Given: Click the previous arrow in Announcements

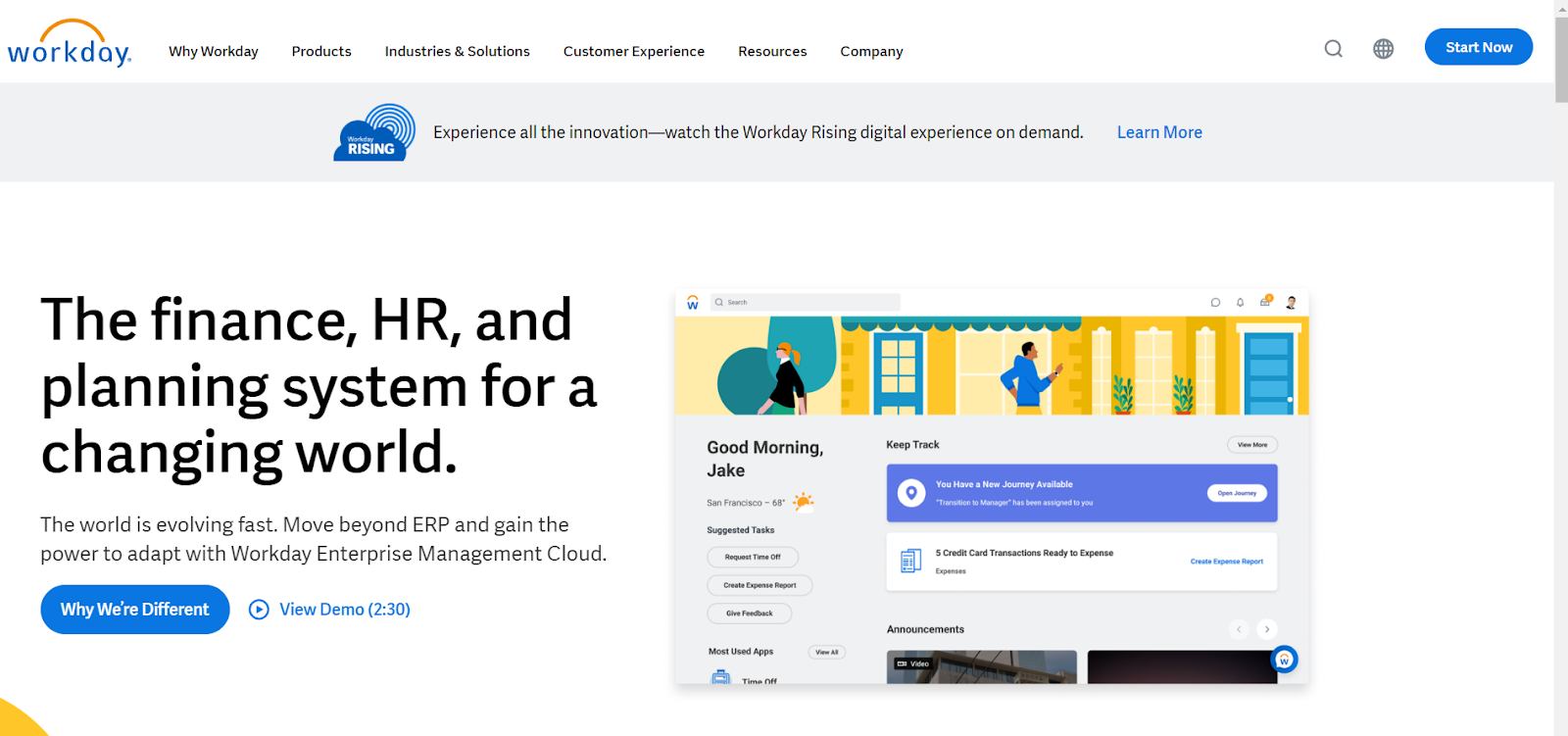Looking at the screenshot, I should pyautogui.click(x=1239, y=629).
